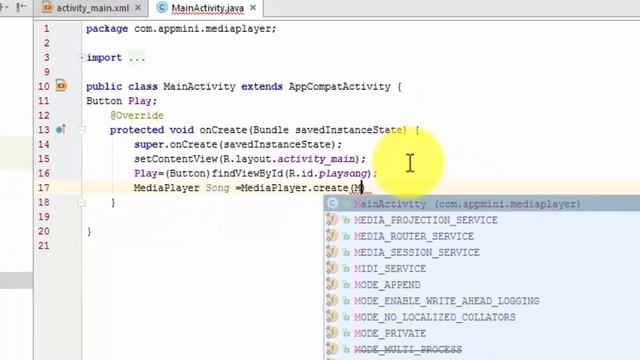Click the collapse panel icon left of tabs

coord(21,7)
